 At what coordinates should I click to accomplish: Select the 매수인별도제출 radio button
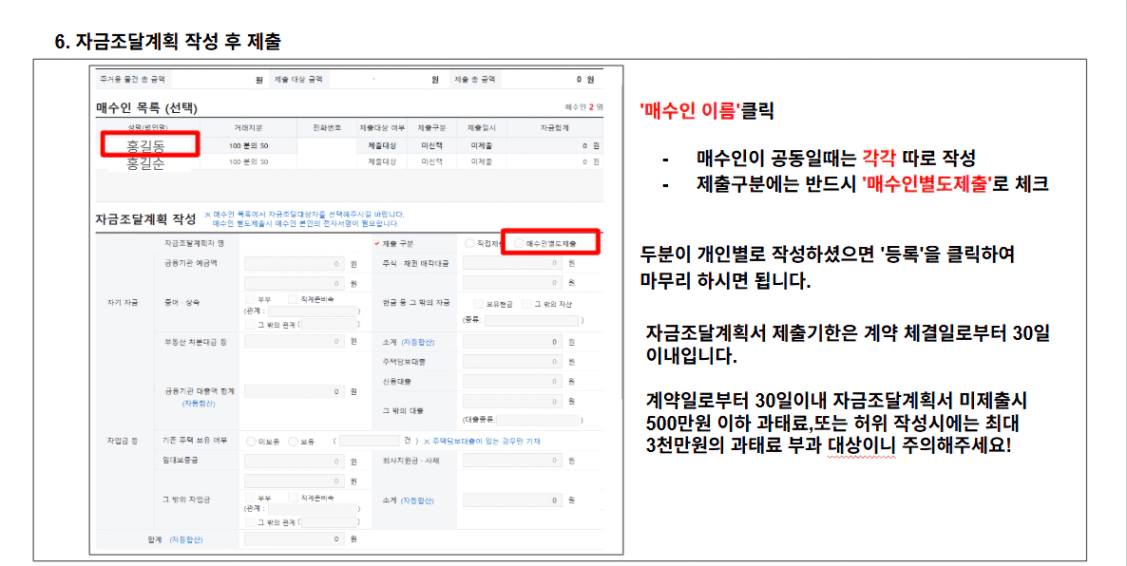[x=517, y=243]
